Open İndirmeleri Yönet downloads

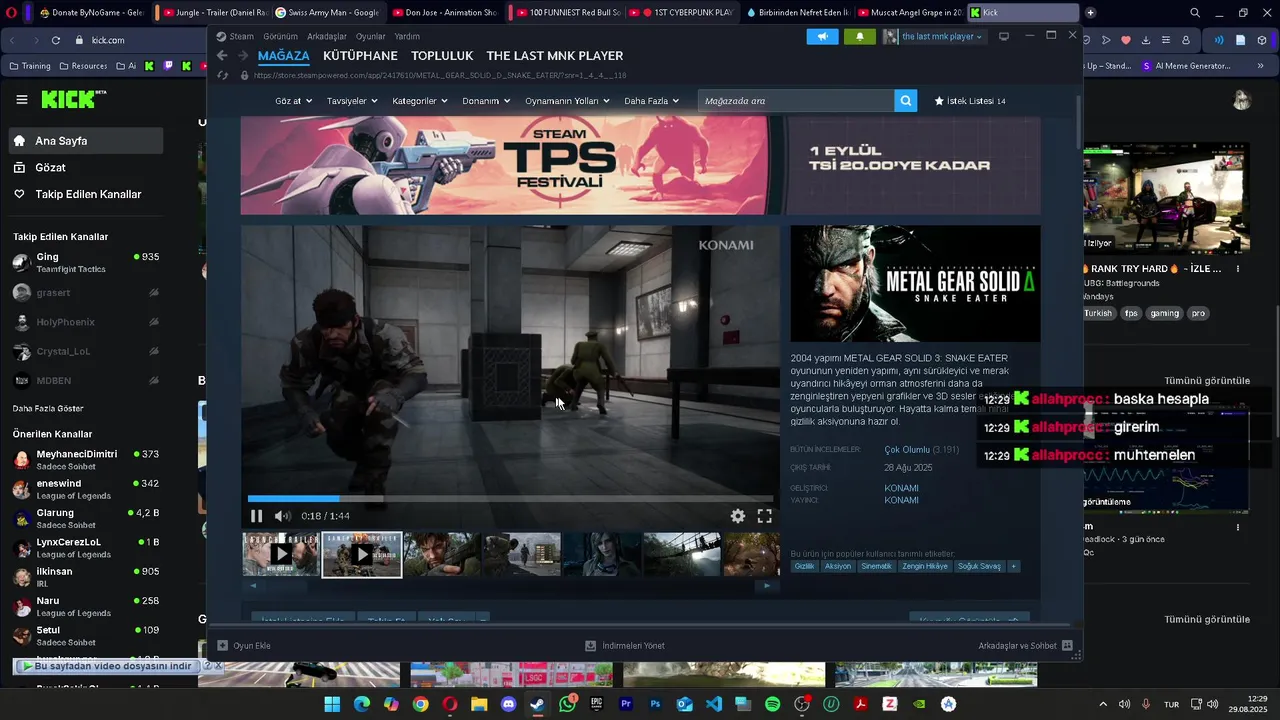click(x=625, y=646)
